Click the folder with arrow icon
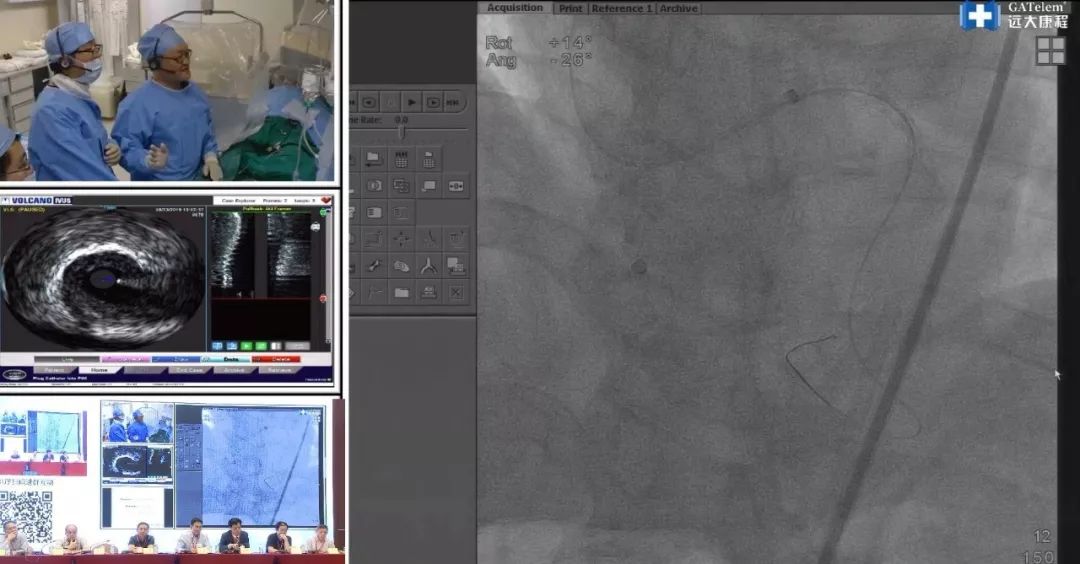 (373, 159)
